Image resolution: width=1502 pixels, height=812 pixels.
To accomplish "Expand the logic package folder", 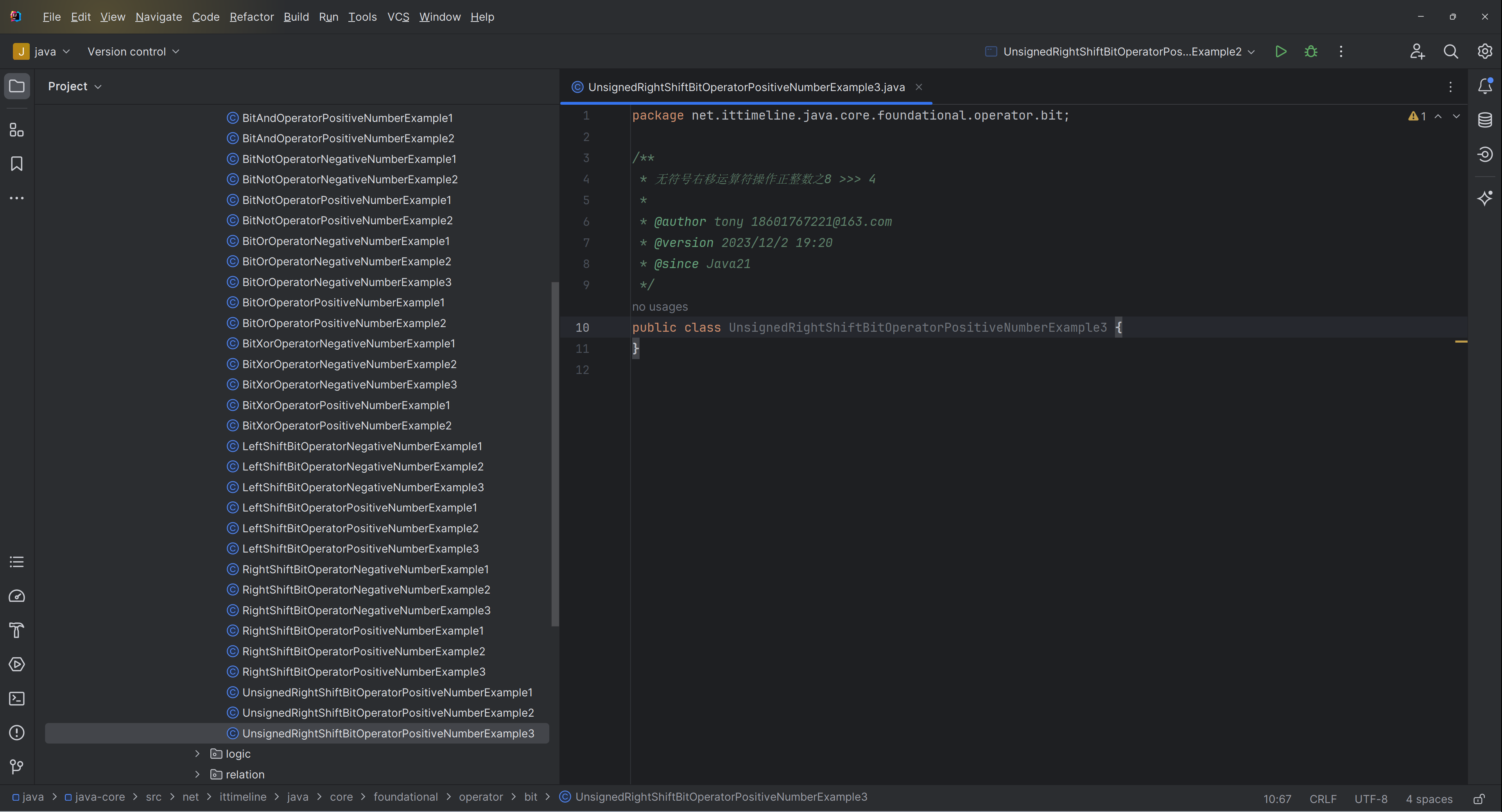I will tap(197, 754).
